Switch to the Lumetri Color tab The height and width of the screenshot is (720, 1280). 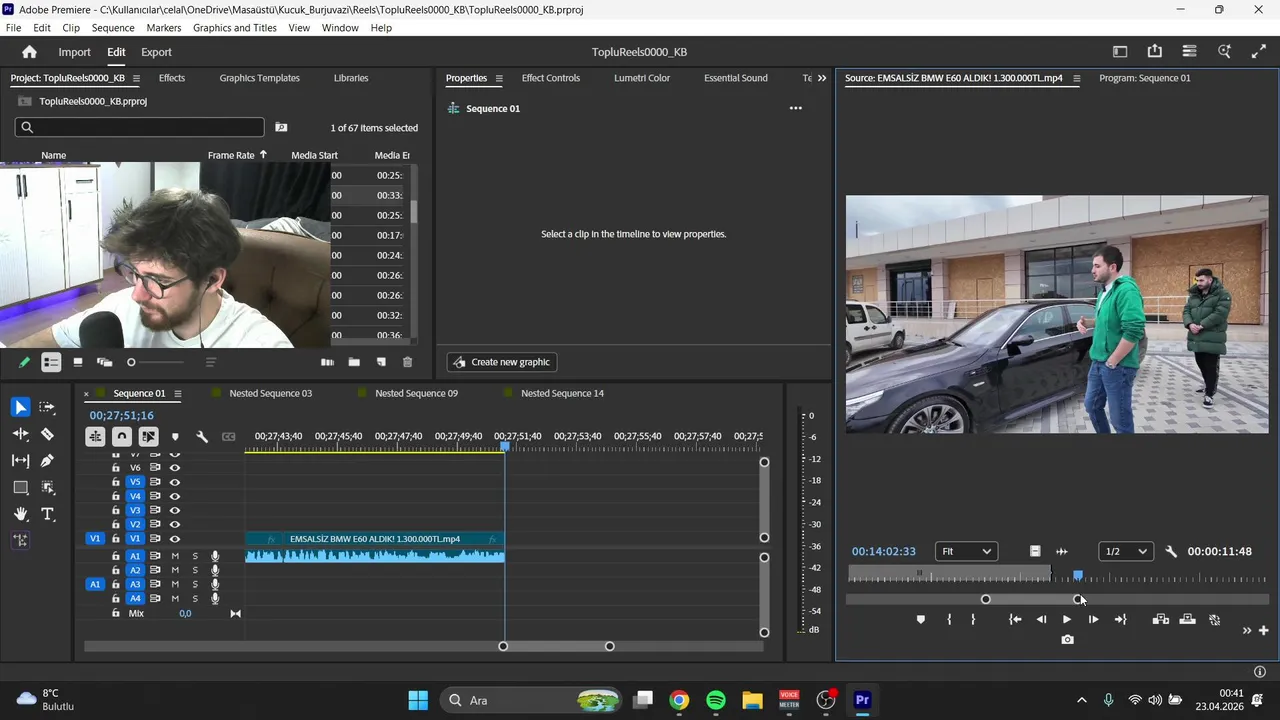click(641, 78)
